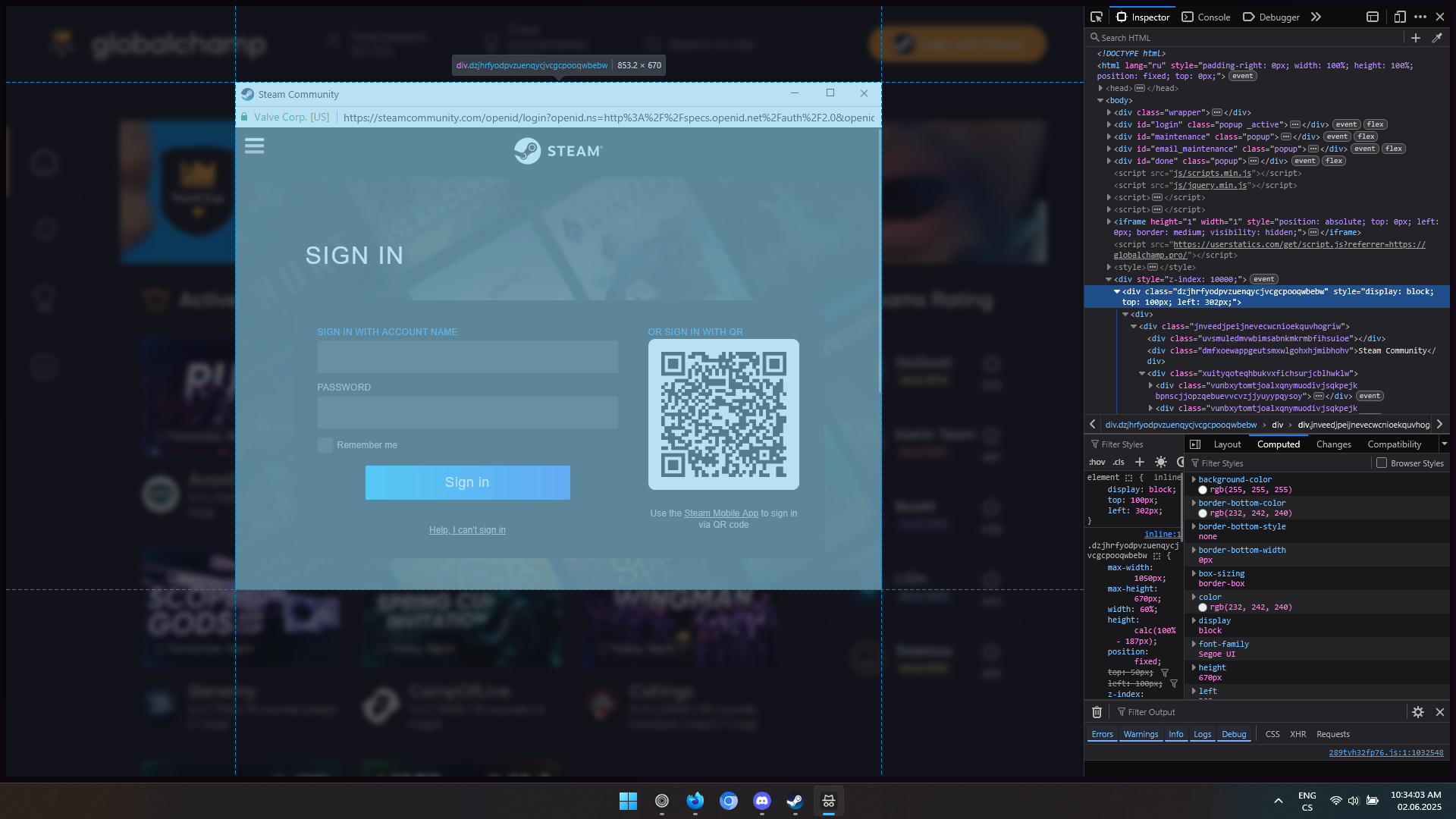The height and width of the screenshot is (819, 1456).
Task: Expand the head element node
Action: point(1100,88)
